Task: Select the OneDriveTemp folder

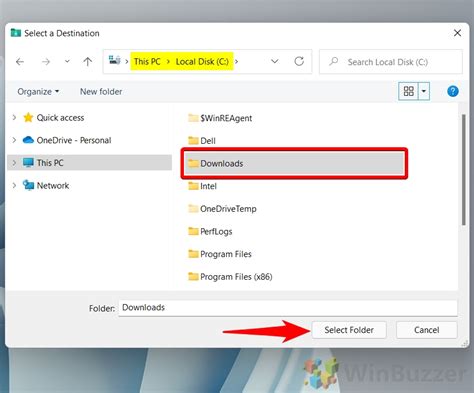Action: [222, 209]
